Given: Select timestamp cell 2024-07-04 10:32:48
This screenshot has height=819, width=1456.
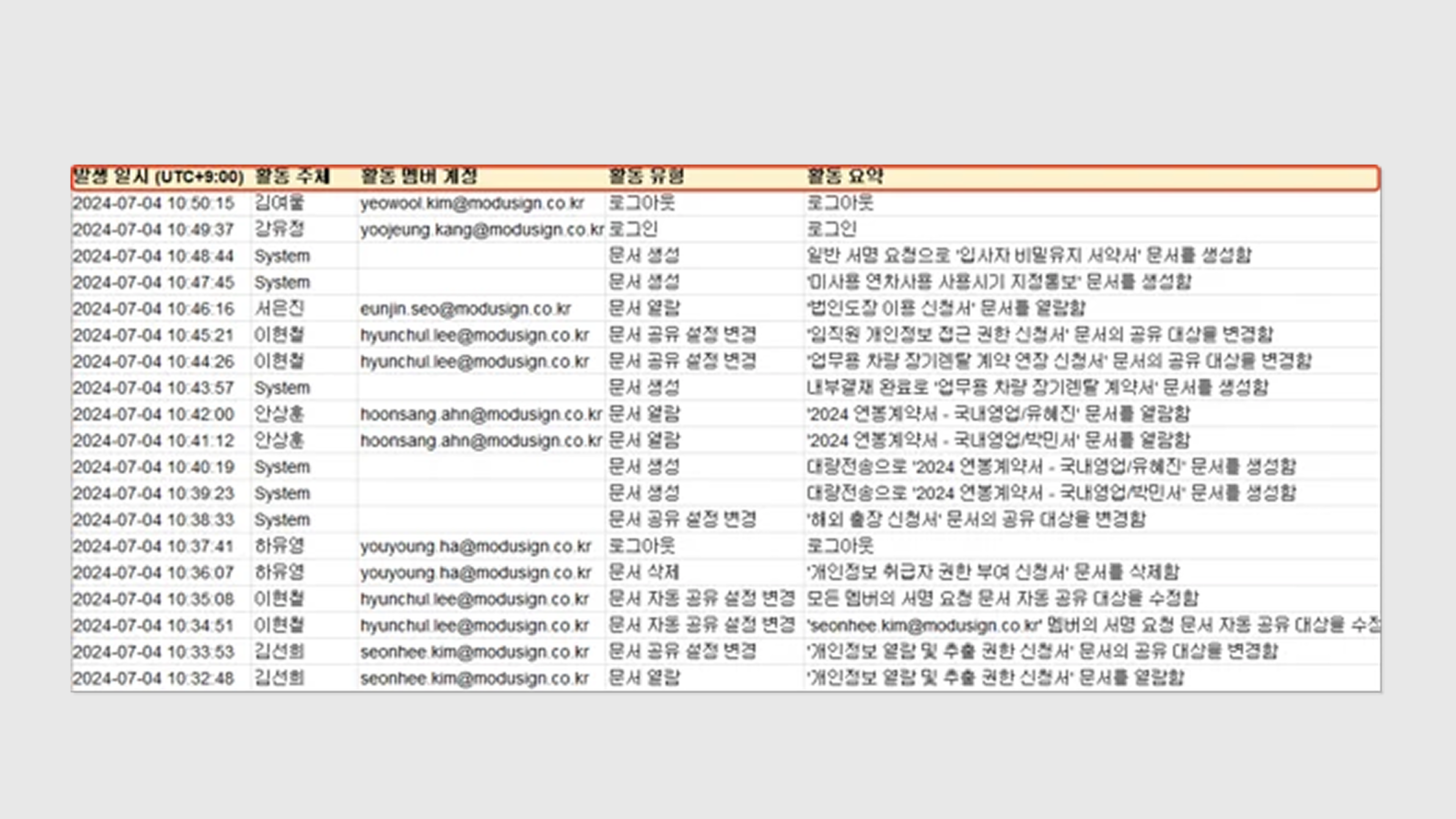Looking at the screenshot, I should [153, 678].
